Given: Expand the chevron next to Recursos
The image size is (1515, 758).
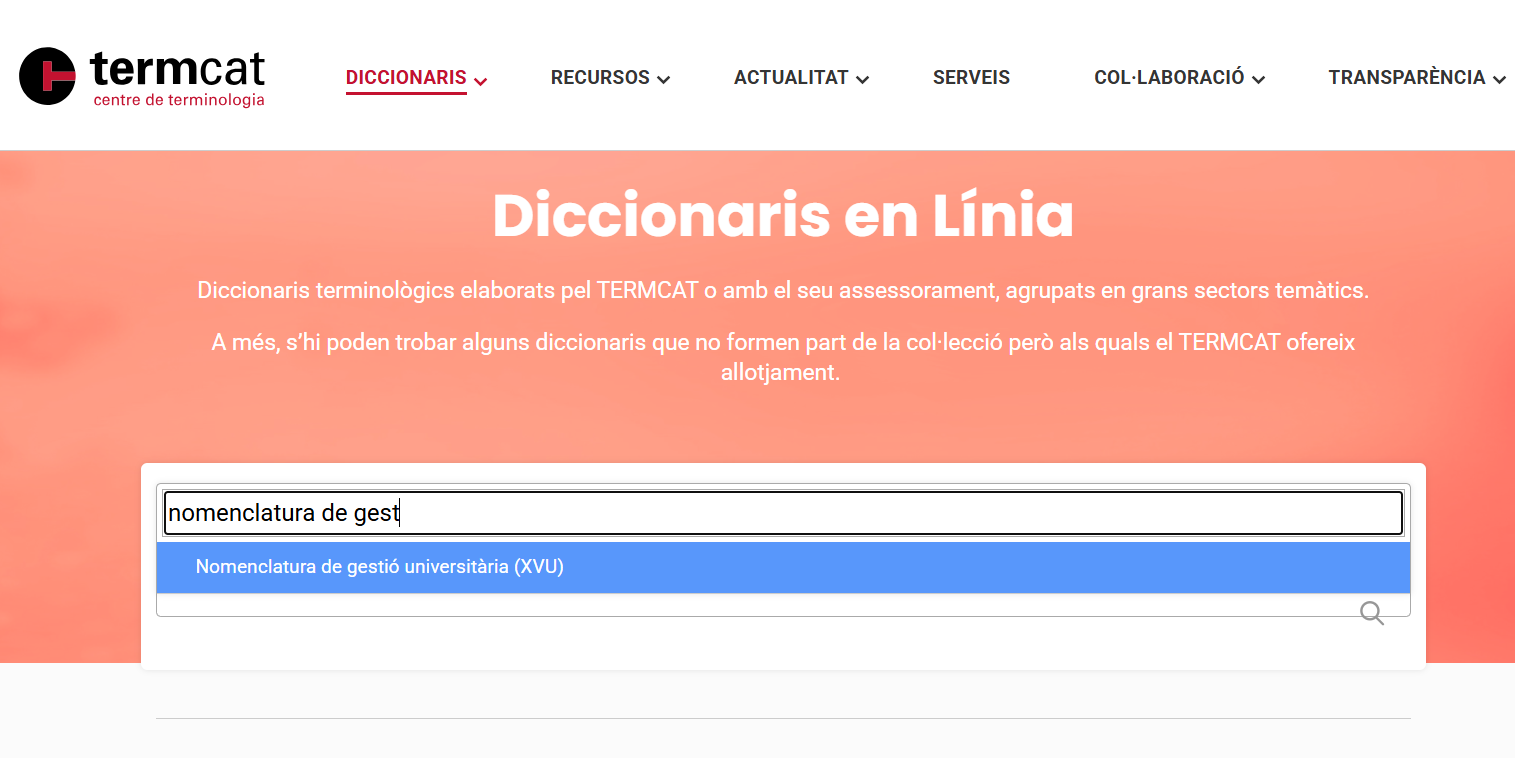Looking at the screenshot, I should tap(664, 80).
